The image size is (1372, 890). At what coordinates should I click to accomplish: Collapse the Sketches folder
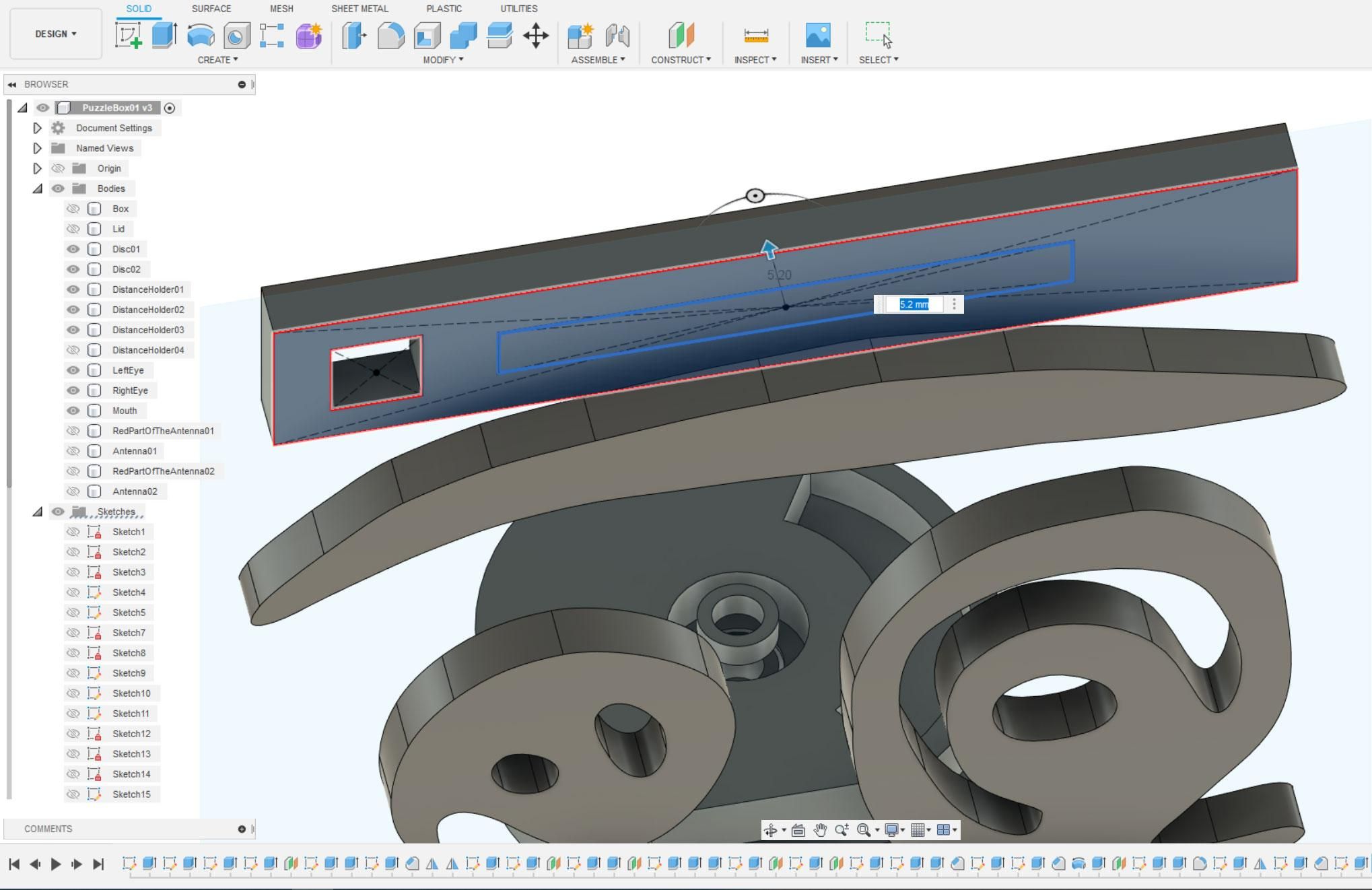click(x=38, y=512)
